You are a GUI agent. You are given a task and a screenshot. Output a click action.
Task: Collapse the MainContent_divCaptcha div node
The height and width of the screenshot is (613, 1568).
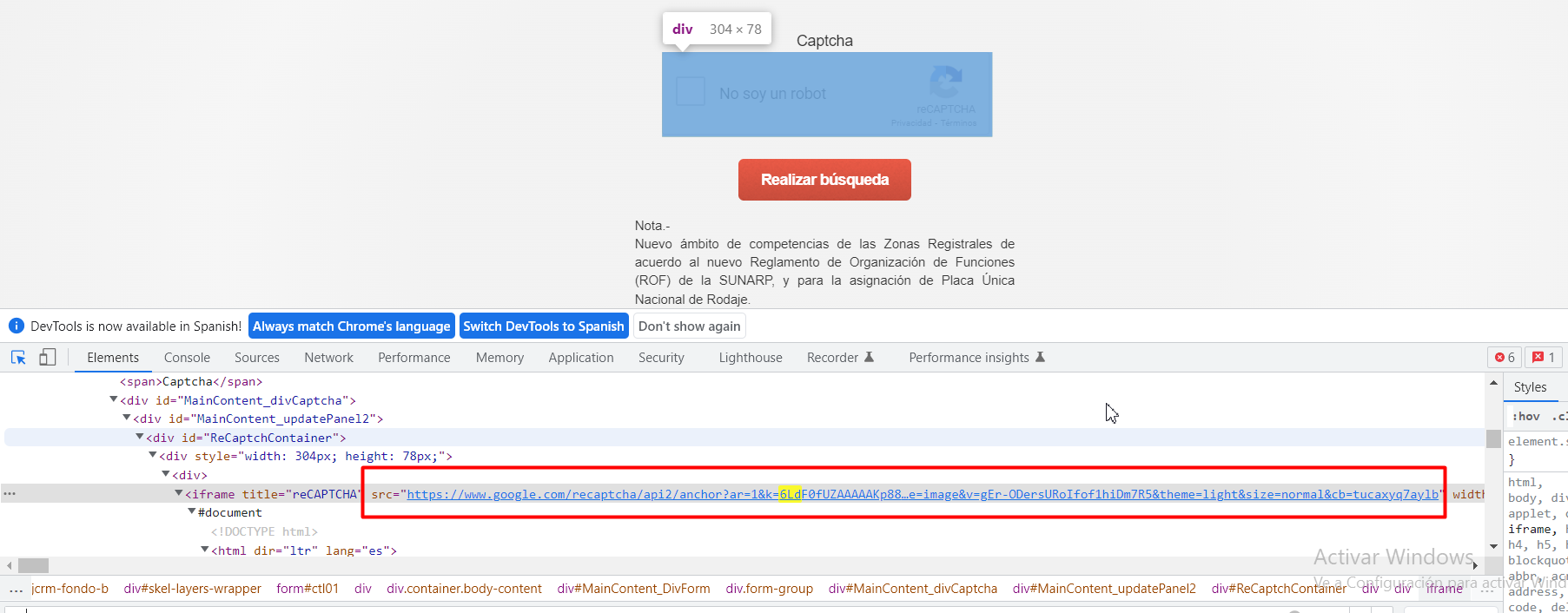[x=113, y=400]
